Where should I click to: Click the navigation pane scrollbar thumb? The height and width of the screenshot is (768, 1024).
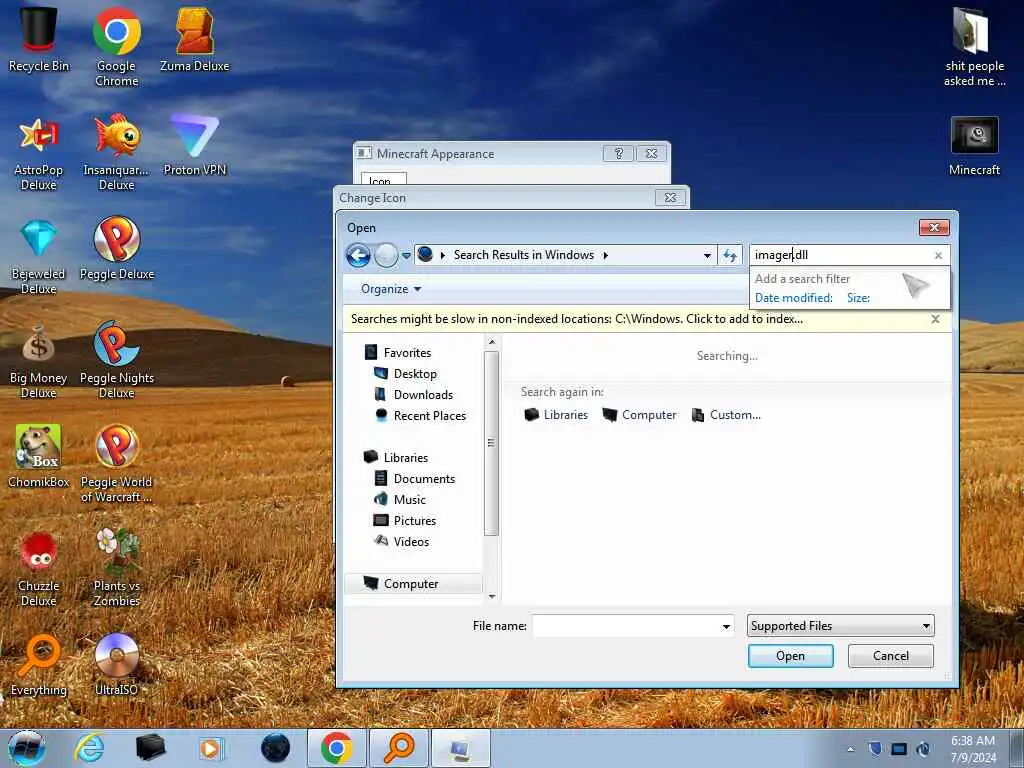(x=492, y=443)
